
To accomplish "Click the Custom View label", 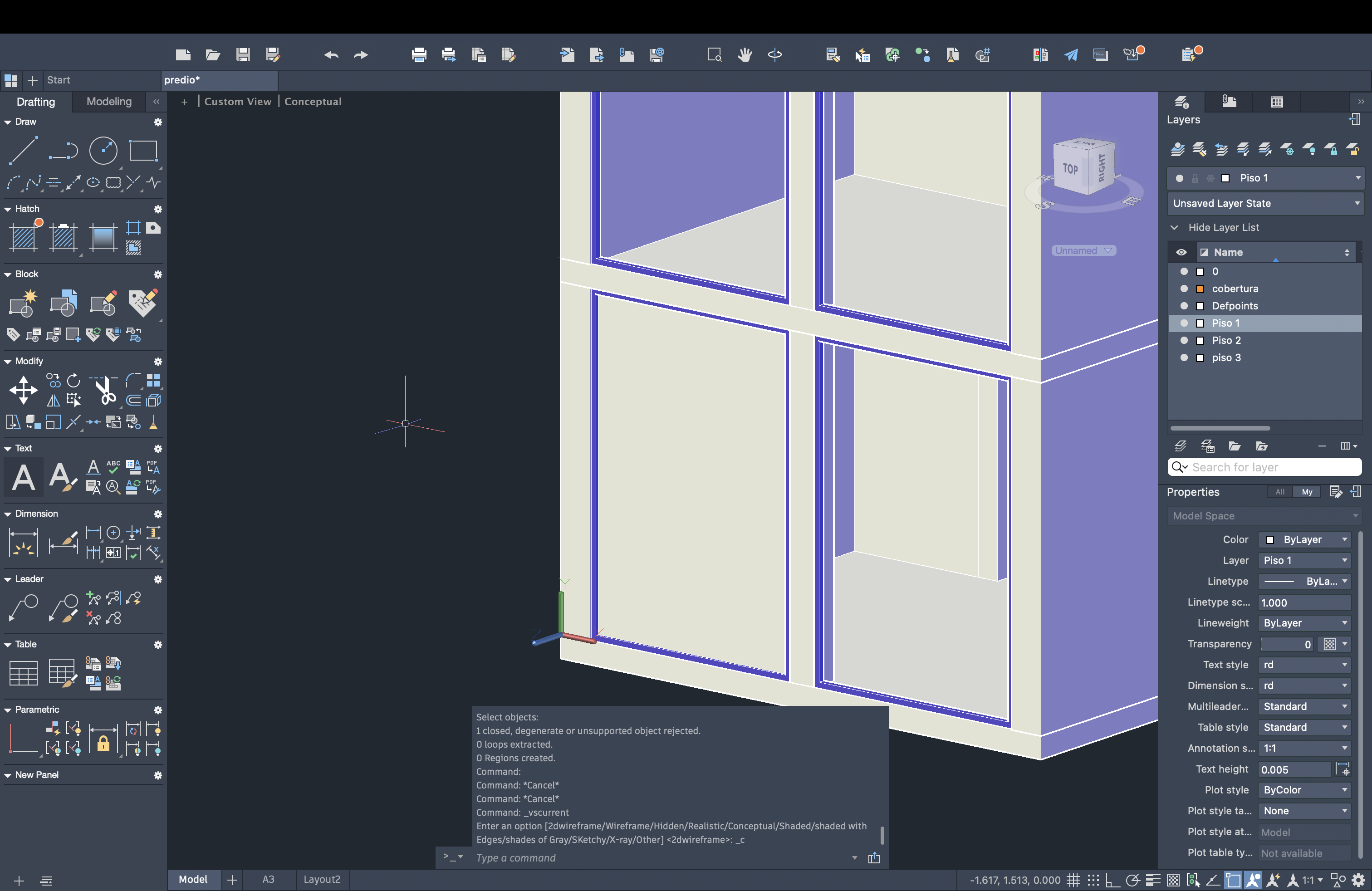I will tap(237, 102).
